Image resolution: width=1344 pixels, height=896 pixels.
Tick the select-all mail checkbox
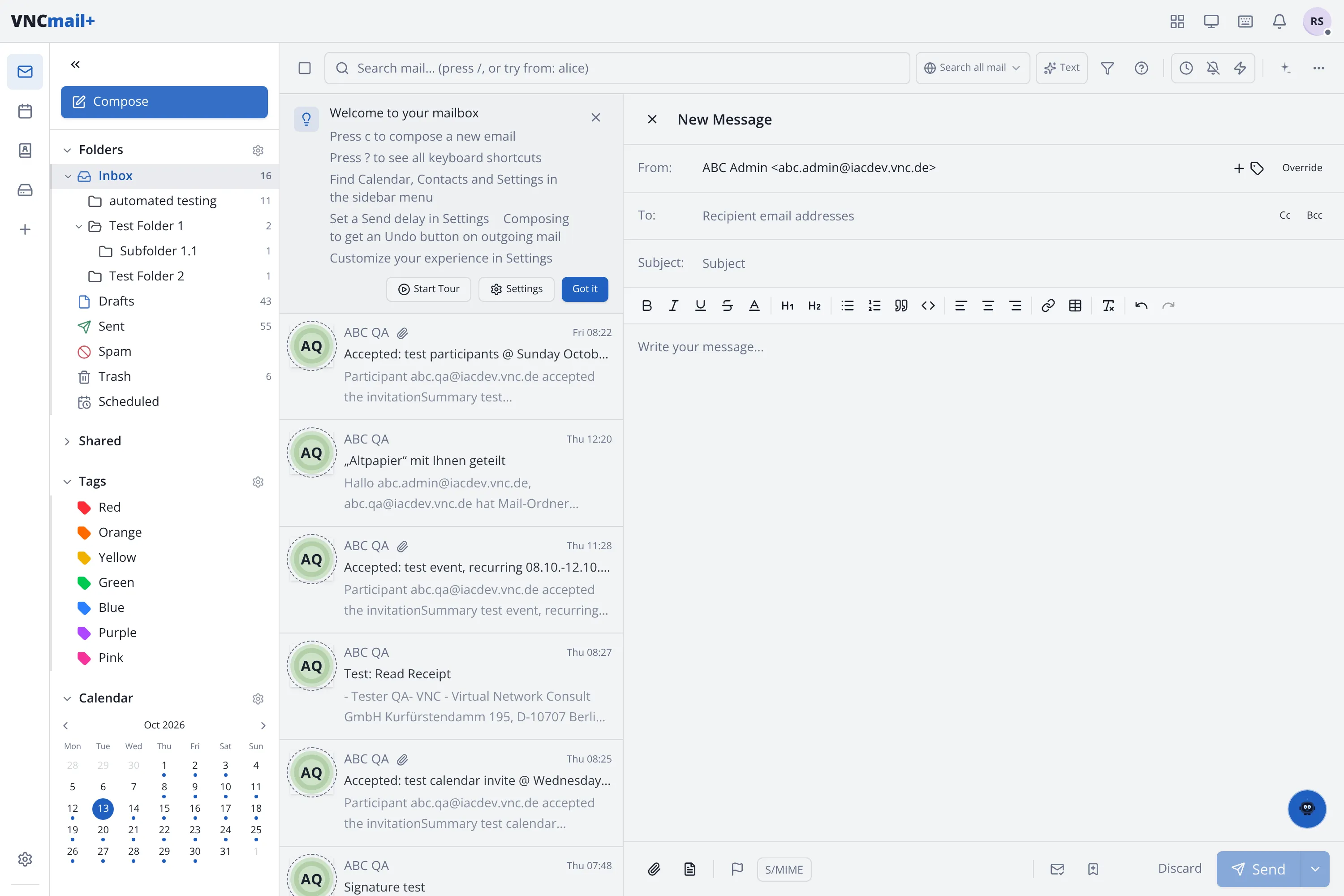click(305, 68)
